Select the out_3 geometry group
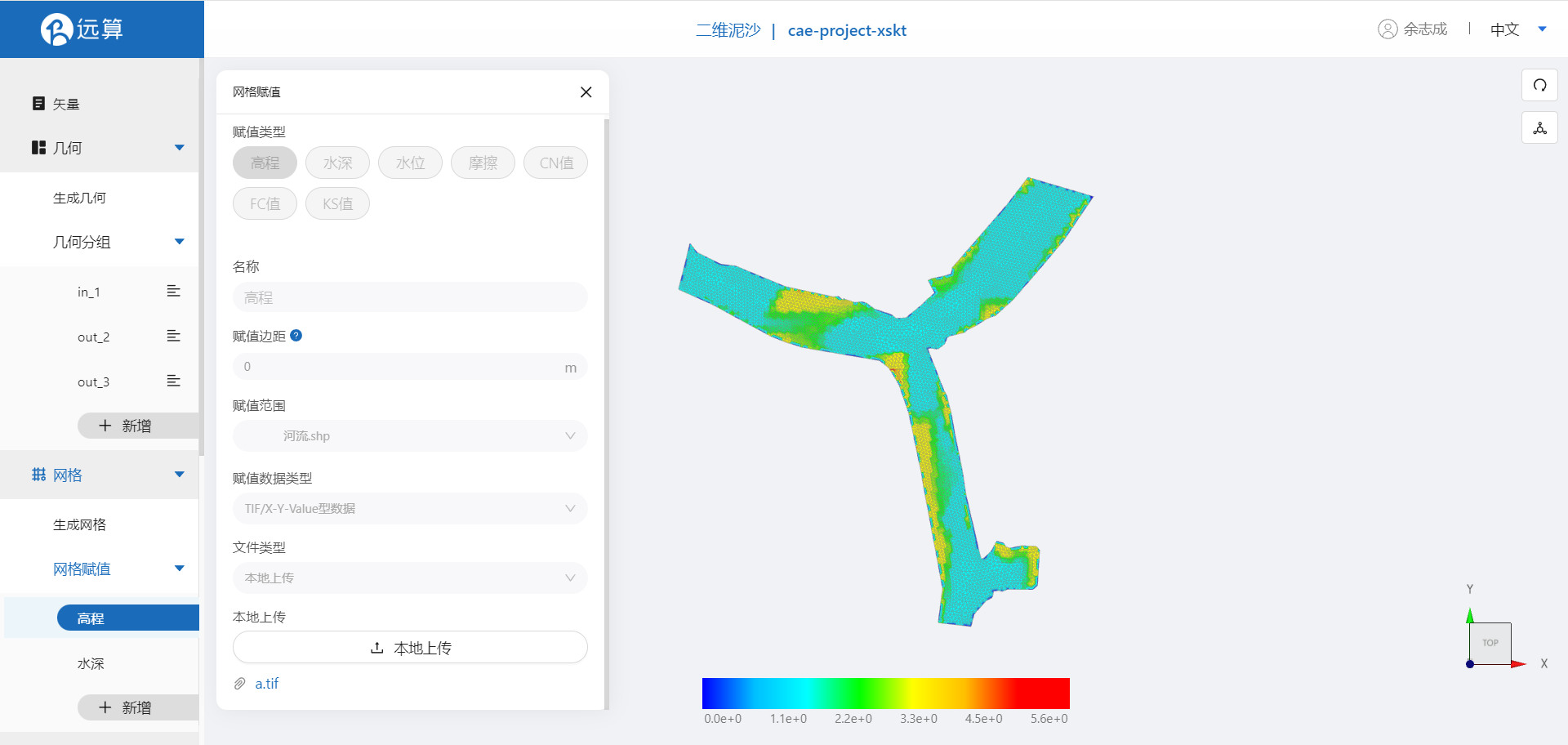 93,381
